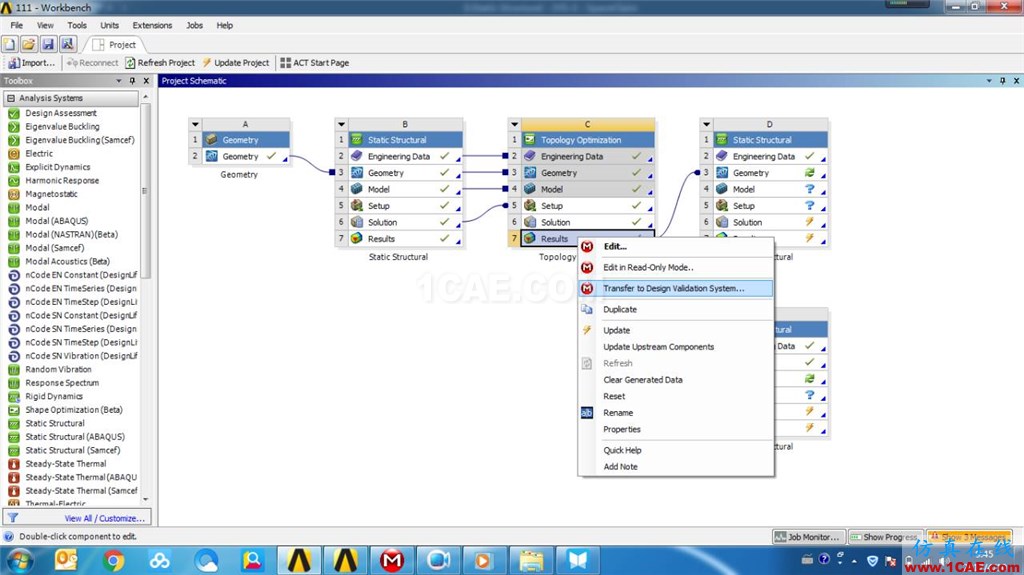This screenshot has height=575, width=1024.
Task: Open system C dropdown arrow
Action: (515, 124)
